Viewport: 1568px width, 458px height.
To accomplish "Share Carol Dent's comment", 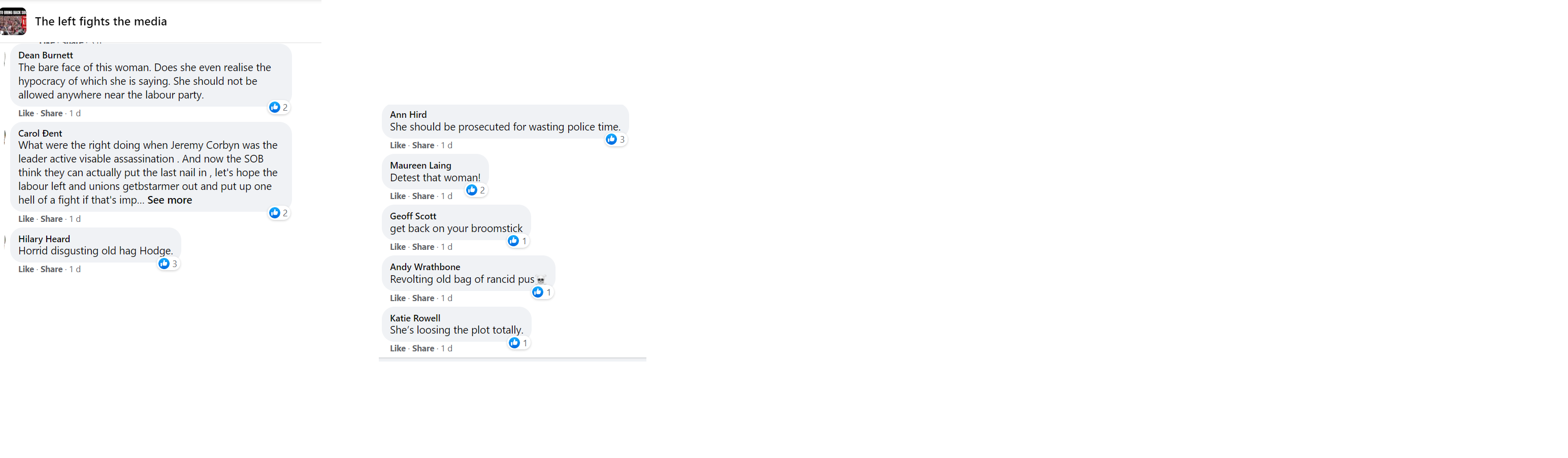I will point(52,219).
